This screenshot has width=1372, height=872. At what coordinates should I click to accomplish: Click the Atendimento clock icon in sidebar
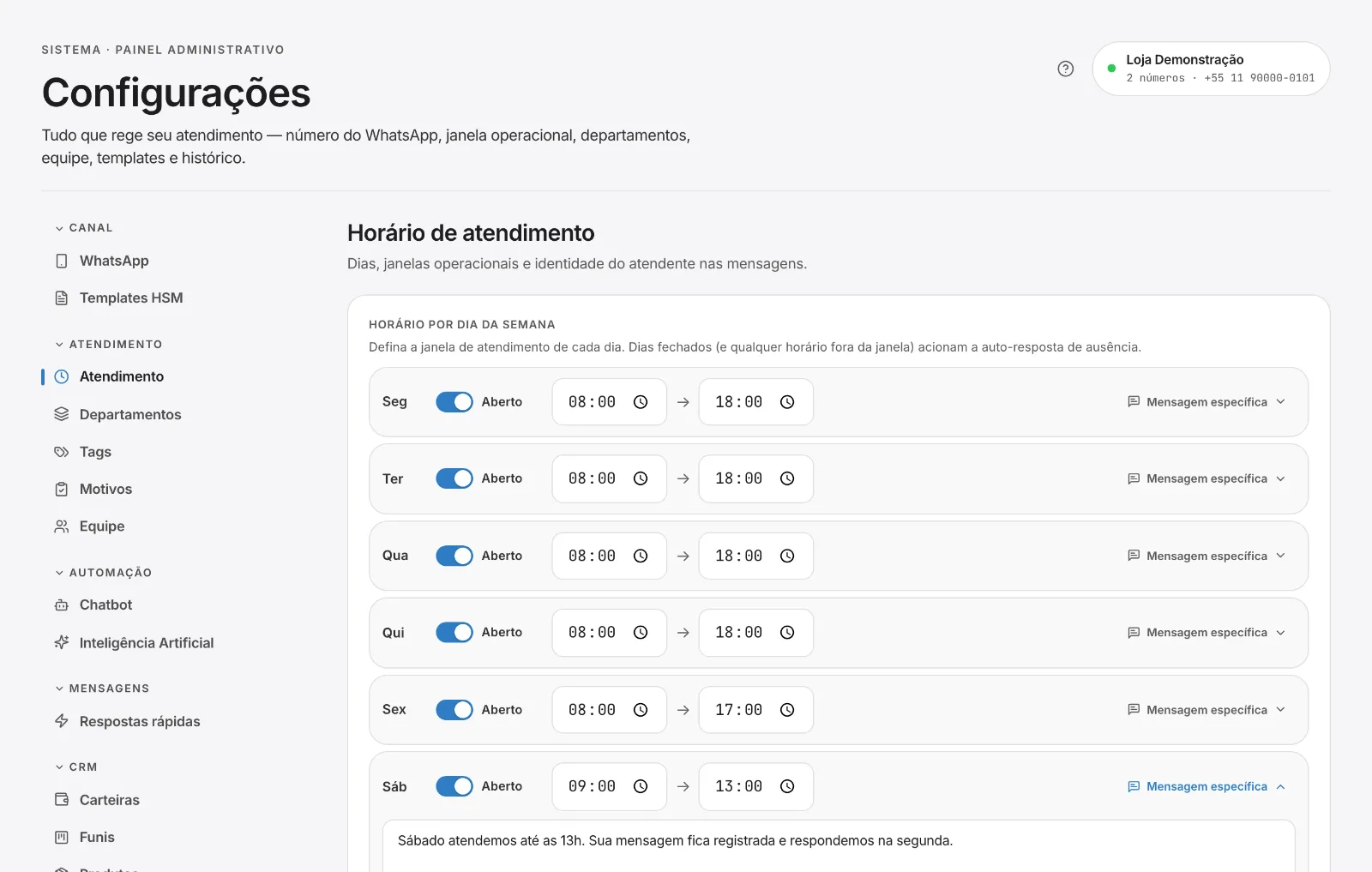(x=62, y=376)
